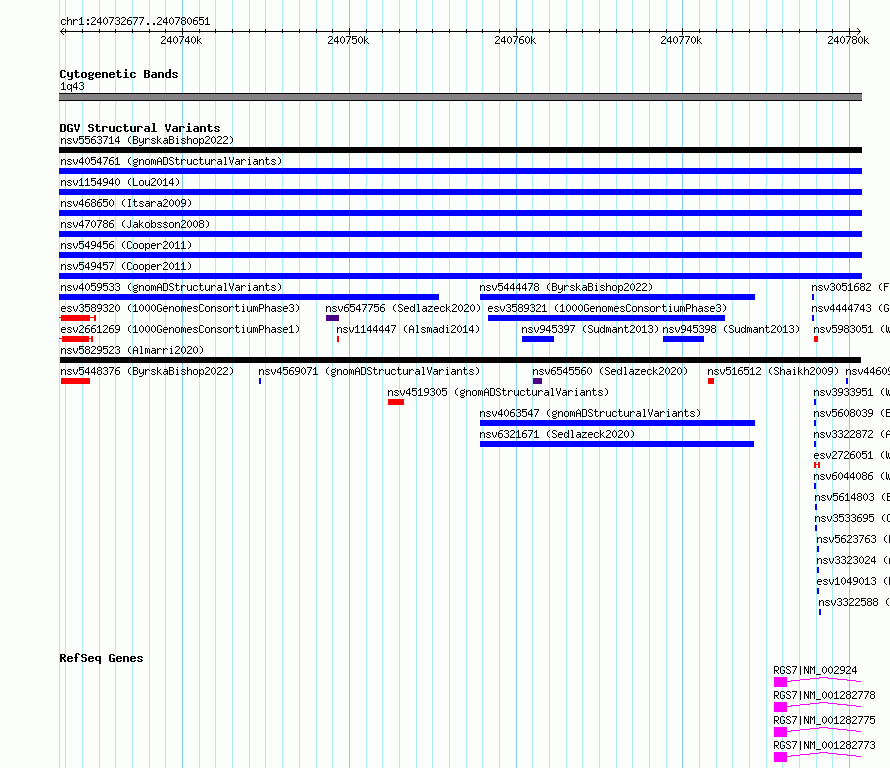Click the 240750k ruler position label
The height and width of the screenshot is (768, 890).
pos(348,40)
